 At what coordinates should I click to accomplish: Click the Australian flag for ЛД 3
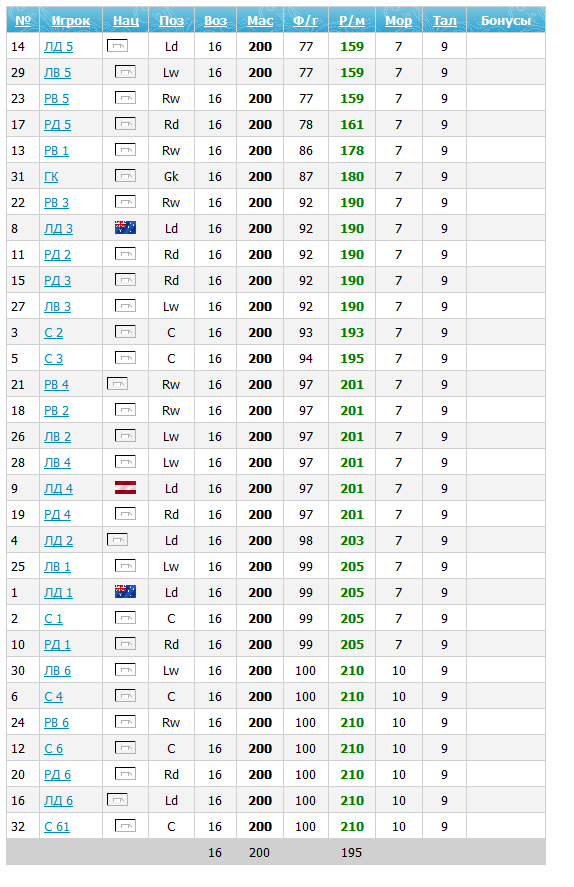coord(125,228)
